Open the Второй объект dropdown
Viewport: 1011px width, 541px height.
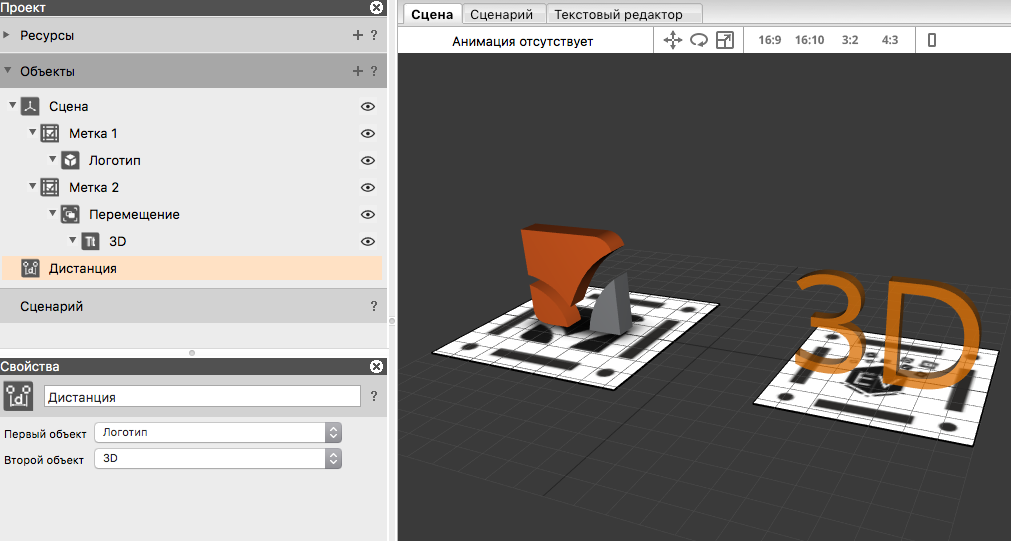point(218,458)
